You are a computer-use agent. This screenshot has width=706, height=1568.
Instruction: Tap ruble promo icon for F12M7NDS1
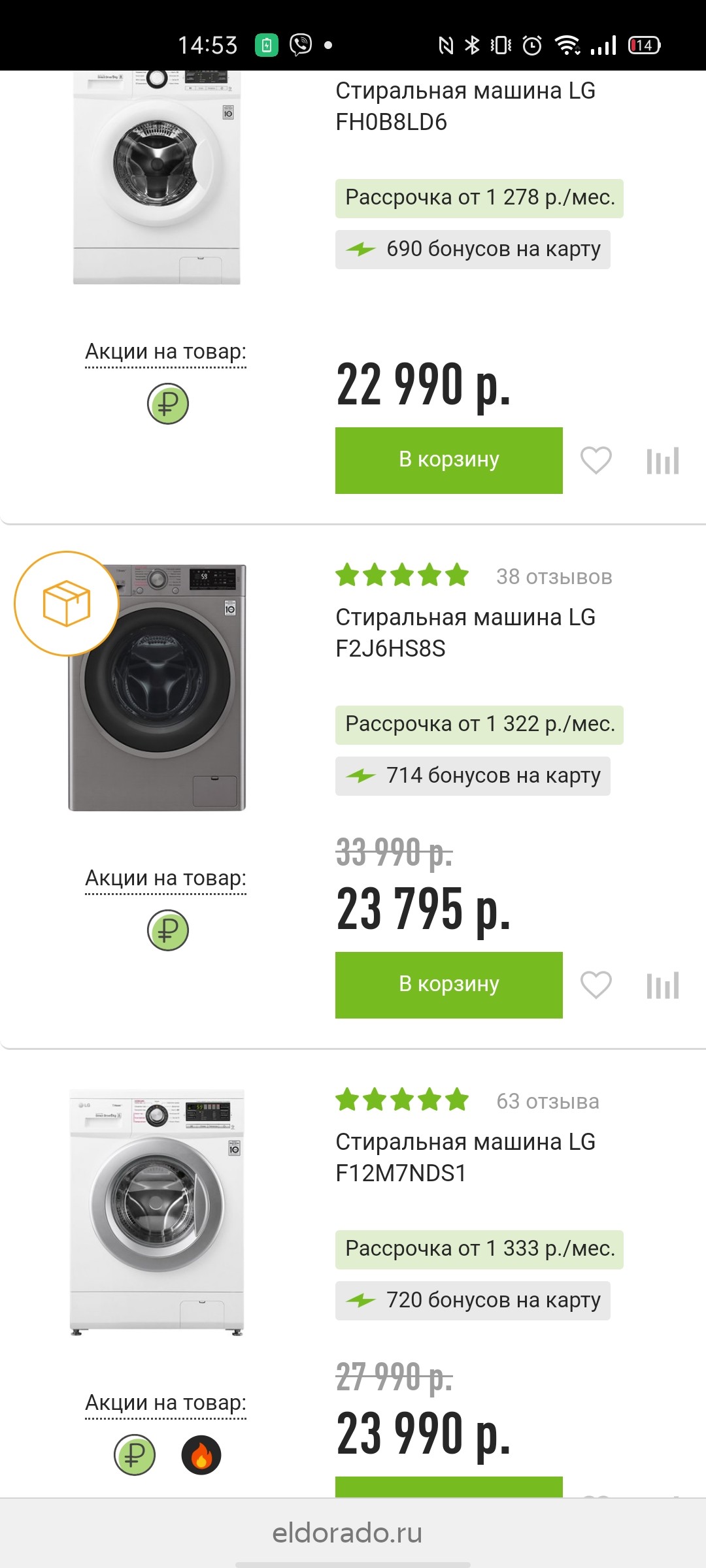135,1455
